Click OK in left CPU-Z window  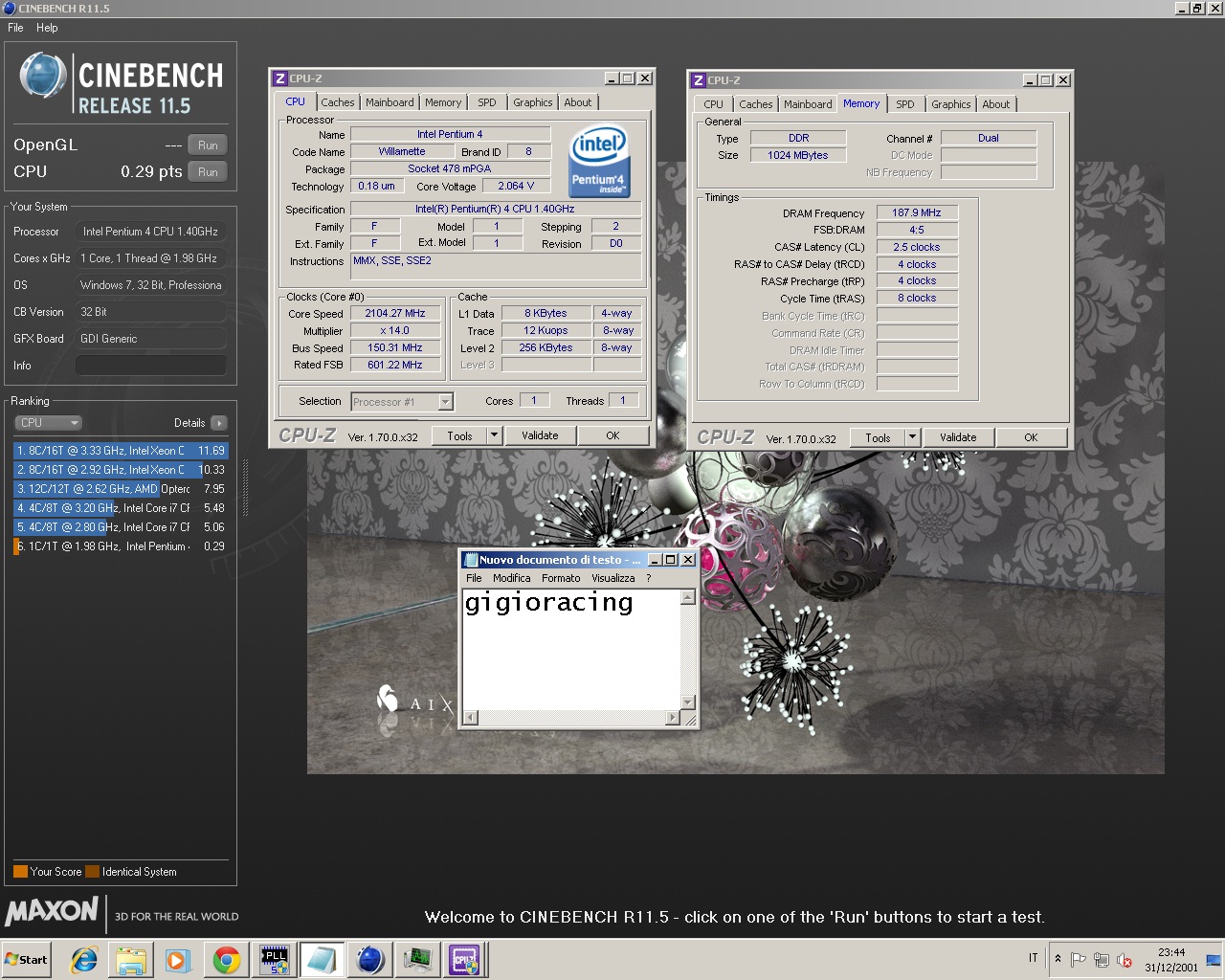[x=612, y=436]
